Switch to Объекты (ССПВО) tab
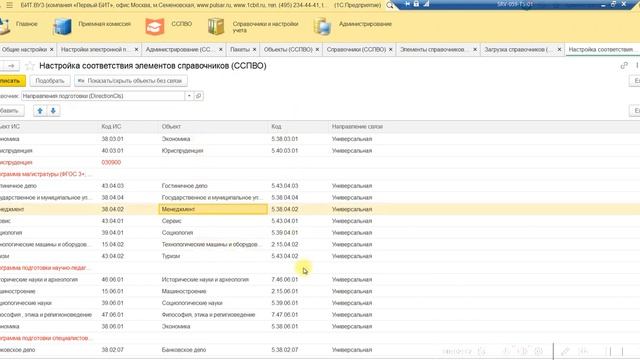 coord(288,49)
